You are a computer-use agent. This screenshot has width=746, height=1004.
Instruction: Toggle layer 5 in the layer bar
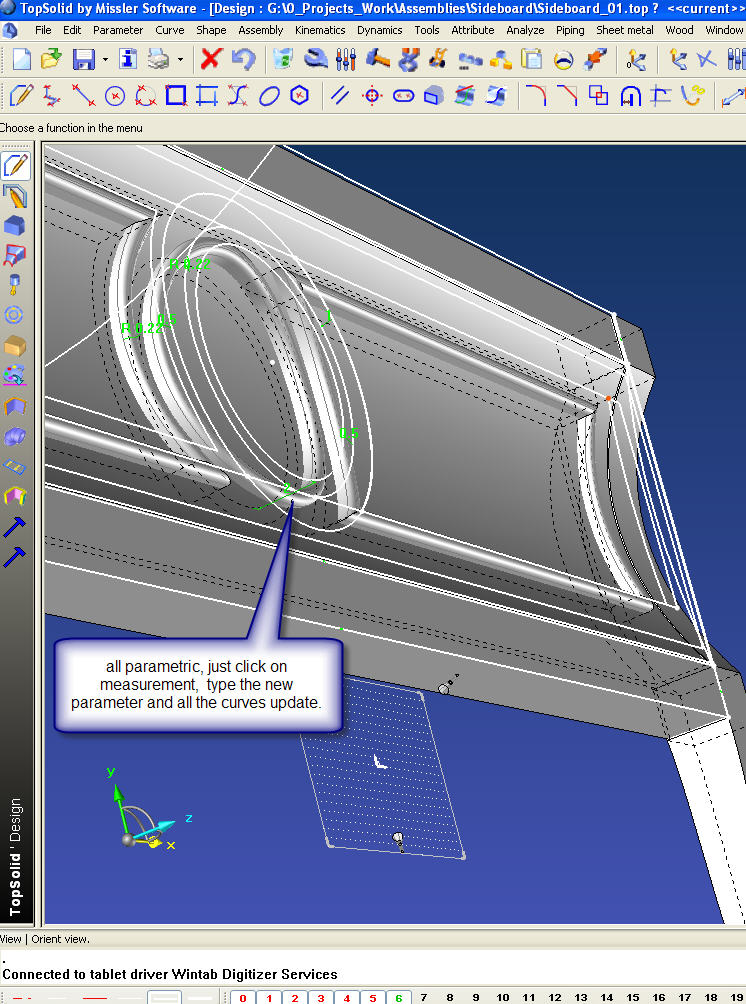[373, 998]
